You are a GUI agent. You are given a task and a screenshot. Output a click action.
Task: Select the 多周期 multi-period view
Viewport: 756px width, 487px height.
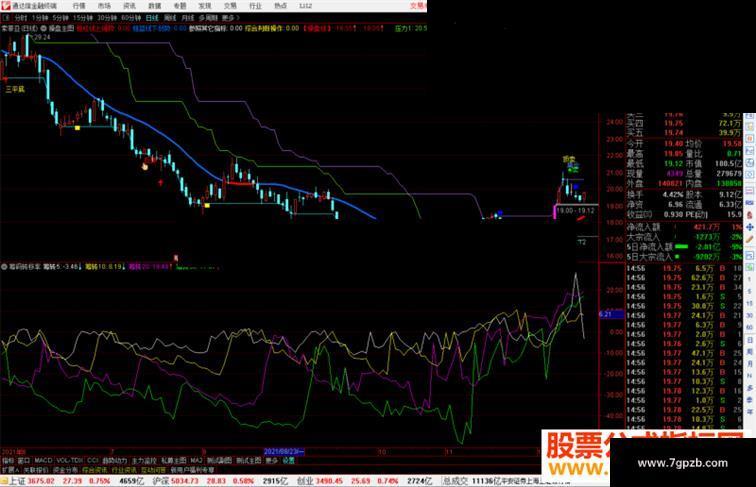click(208, 18)
